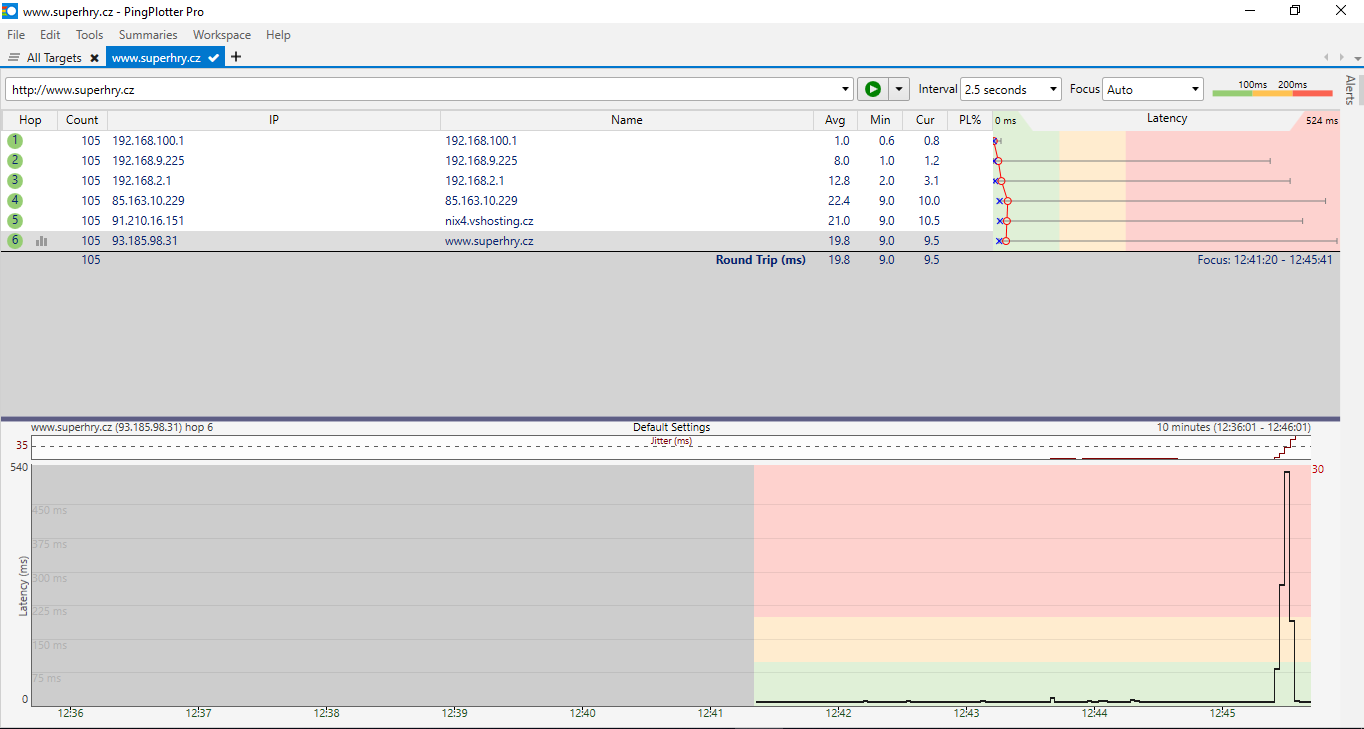Image resolution: width=1364 pixels, height=729 pixels.
Task: Click the All Targets list icon
Action: 14,58
